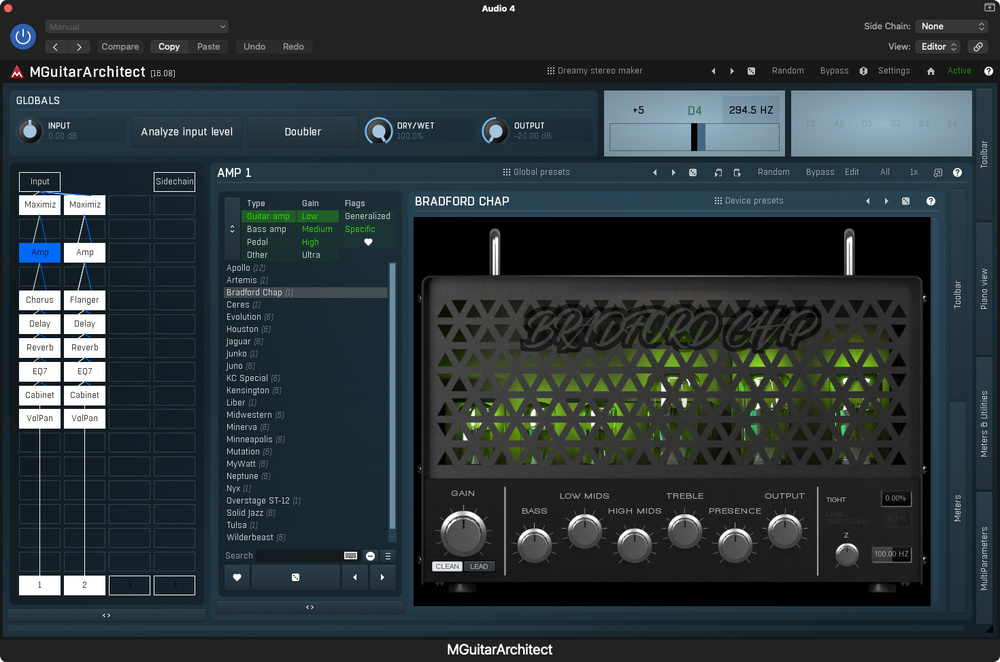Switch the amp channel to LEAD
Viewport: 1000px width, 662px height.
click(x=479, y=567)
